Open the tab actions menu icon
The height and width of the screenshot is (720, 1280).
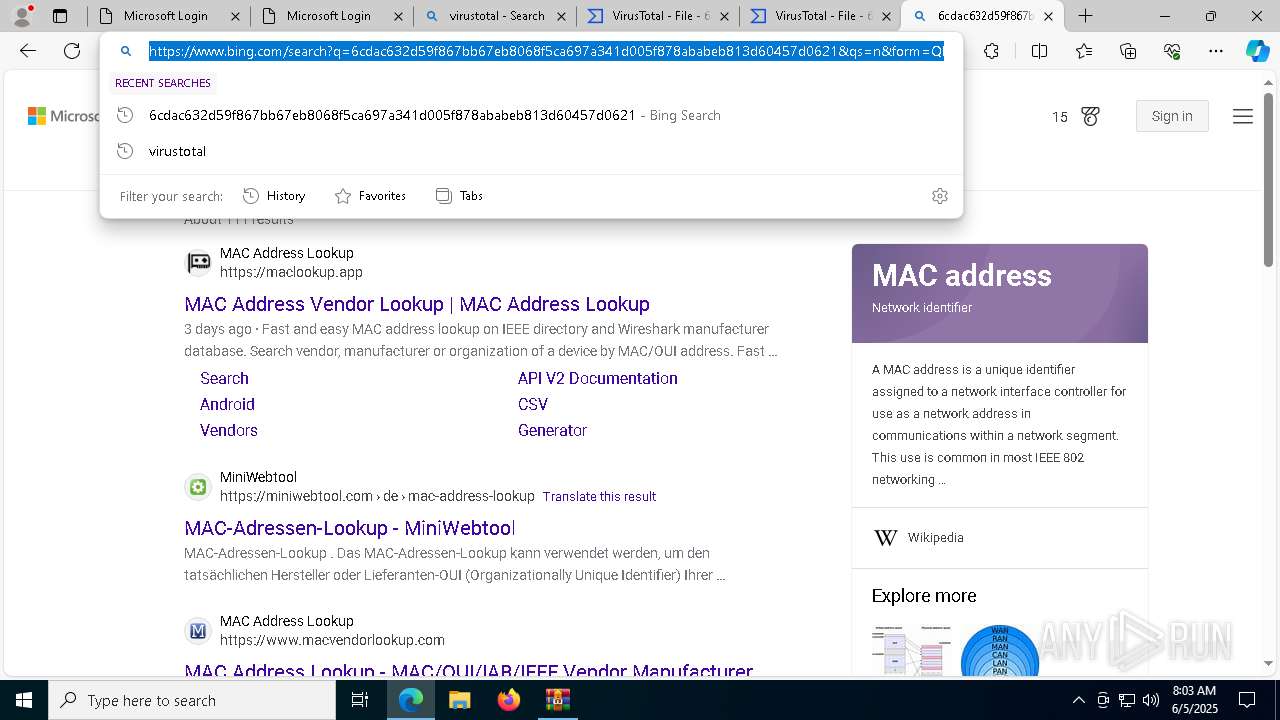[60, 16]
